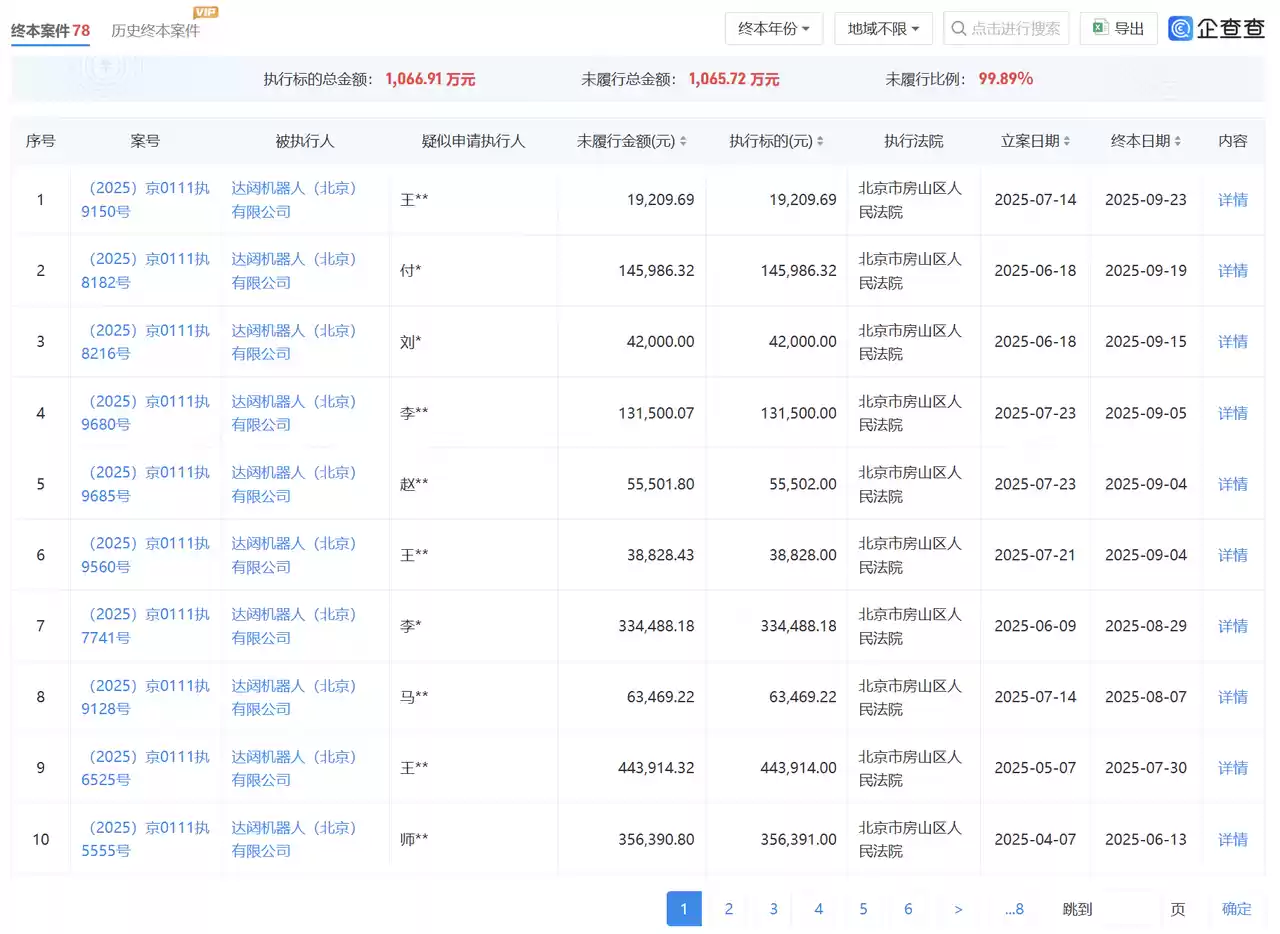
Task: Go to page 3 in pagination
Action: coord(773,909)
